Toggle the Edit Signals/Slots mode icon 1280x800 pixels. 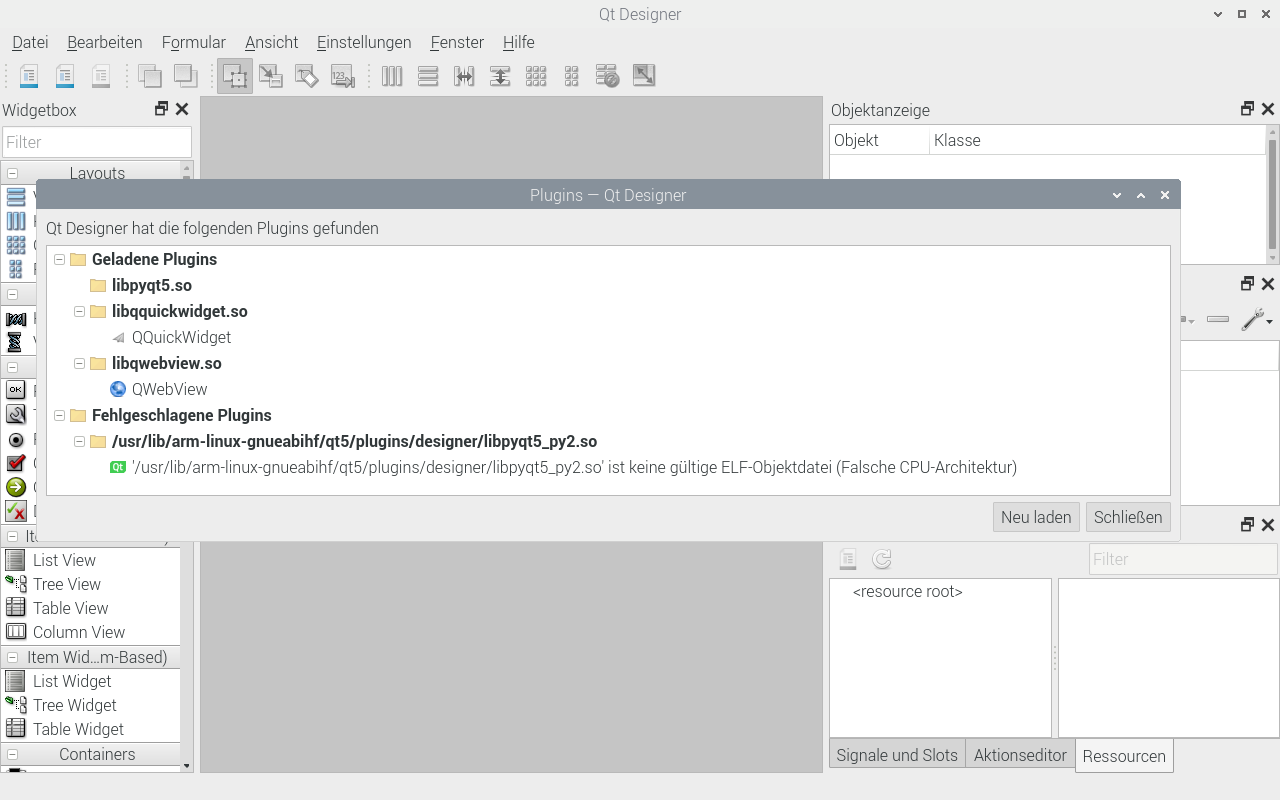pos(271,76)
